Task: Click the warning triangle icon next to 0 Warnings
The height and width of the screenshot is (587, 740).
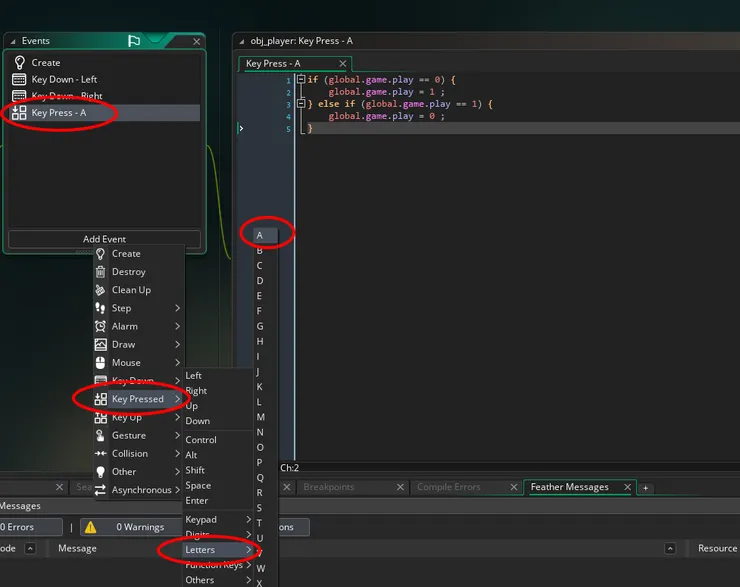Action: (91, 527)
